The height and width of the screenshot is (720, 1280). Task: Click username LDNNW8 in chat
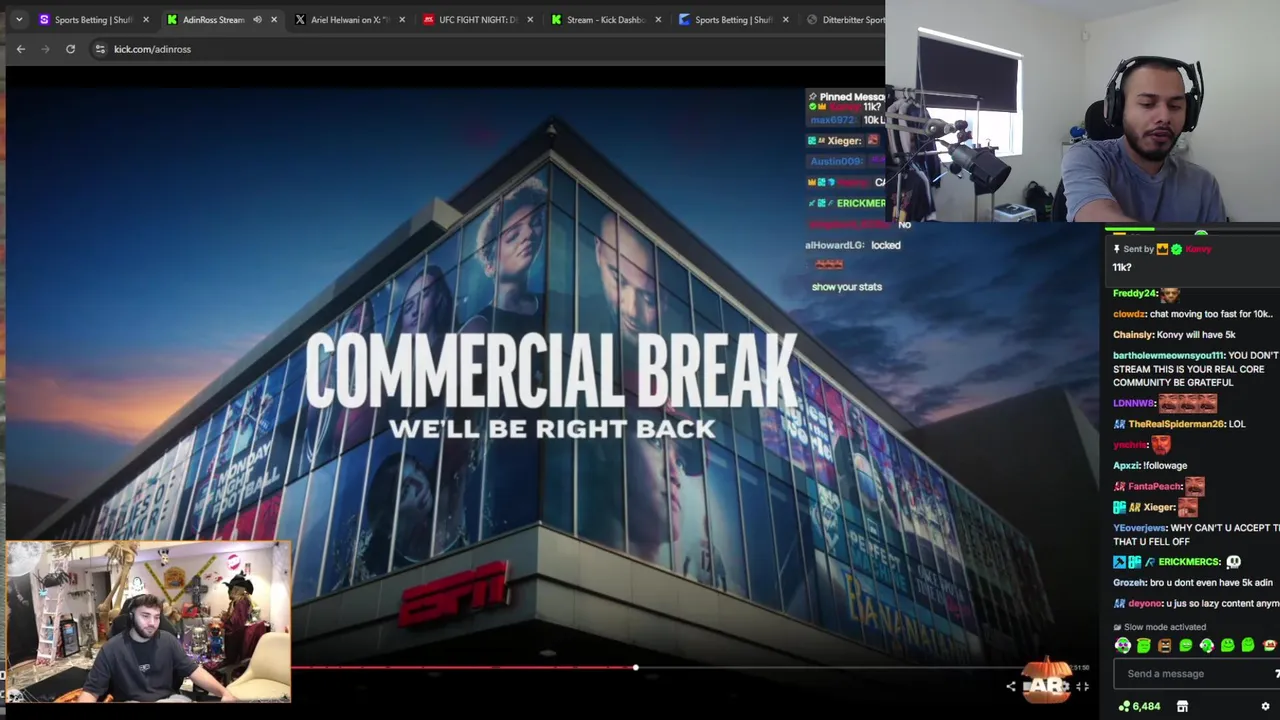(x=1134, y=403)
